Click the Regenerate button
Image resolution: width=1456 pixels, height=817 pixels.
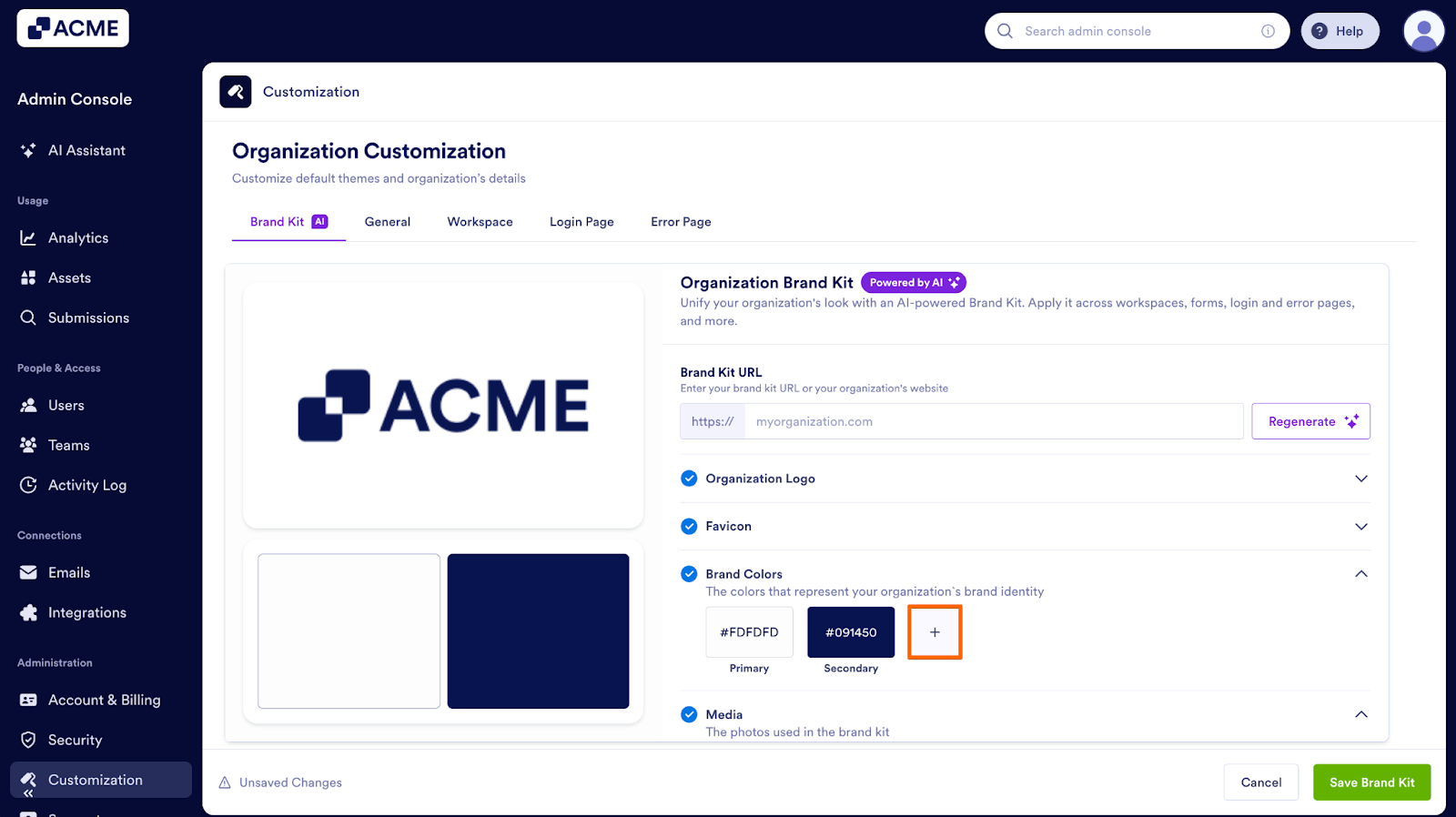(x=1310, y=421)
